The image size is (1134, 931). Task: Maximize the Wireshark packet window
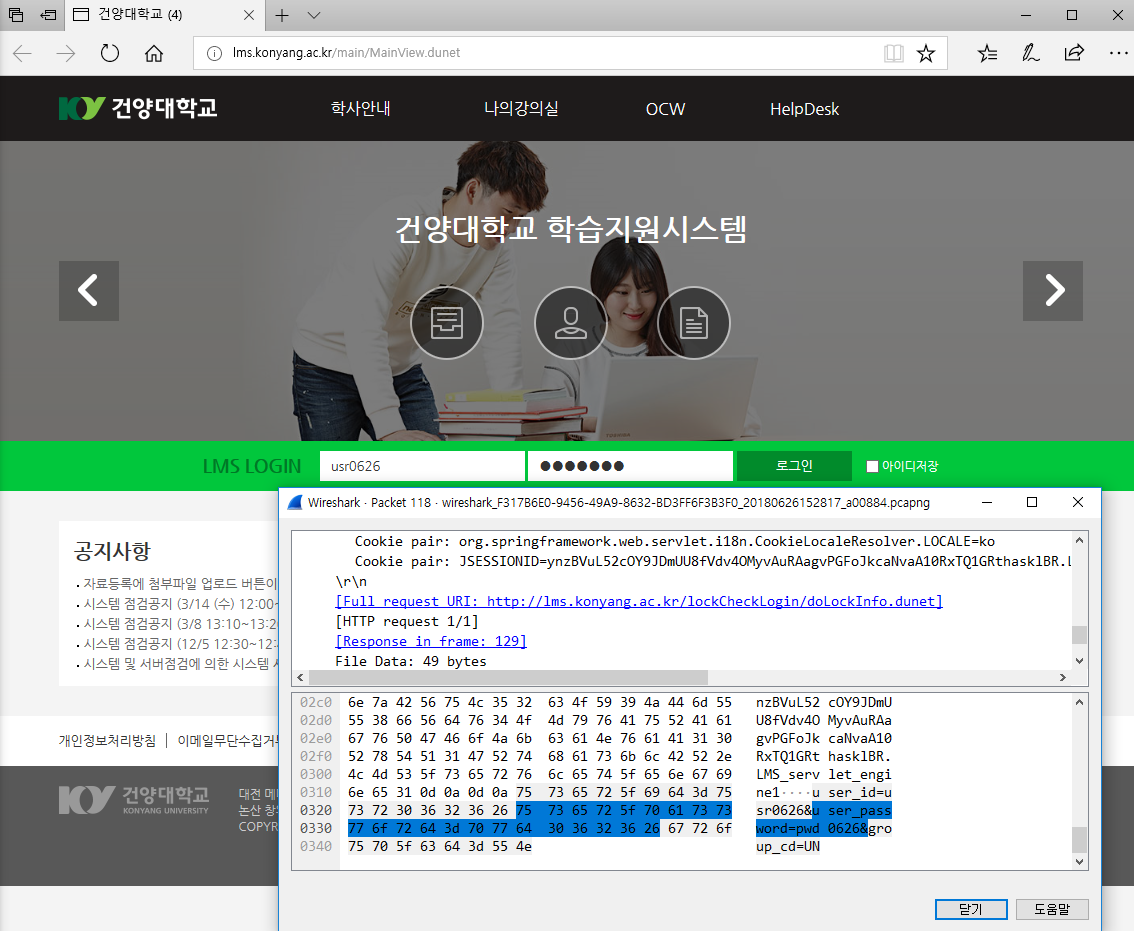(x=1032, y=502)
